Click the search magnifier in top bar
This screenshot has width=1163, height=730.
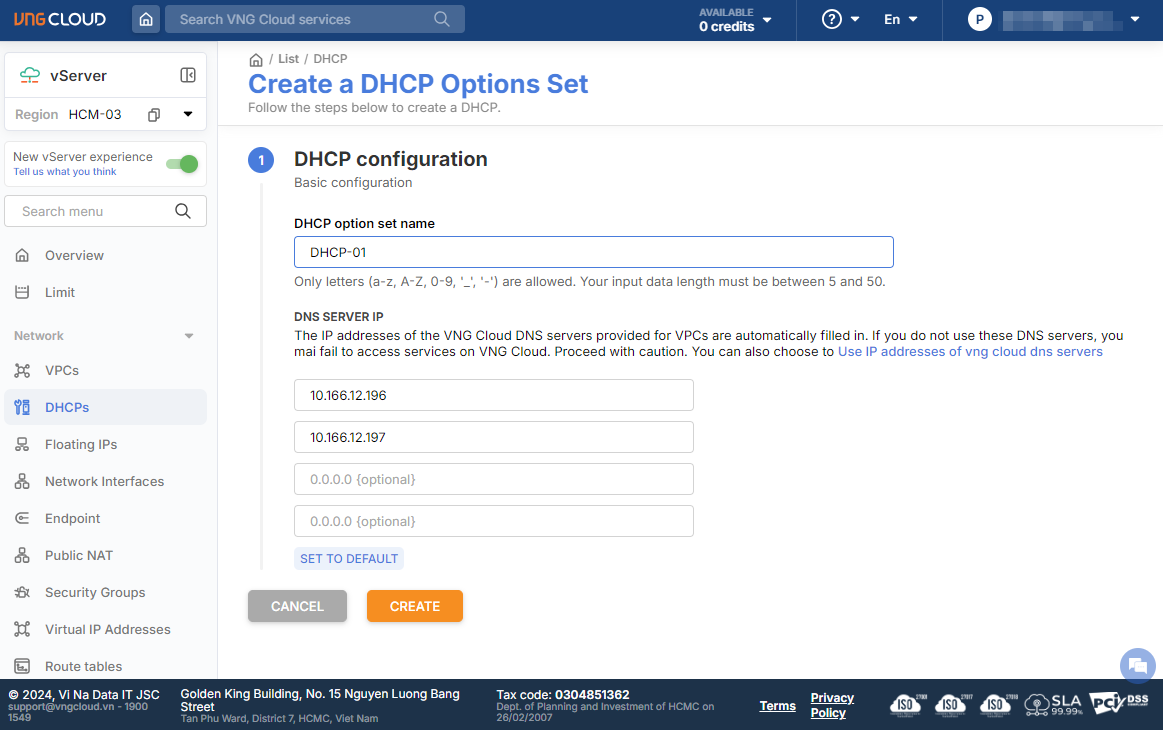point(442,19)
